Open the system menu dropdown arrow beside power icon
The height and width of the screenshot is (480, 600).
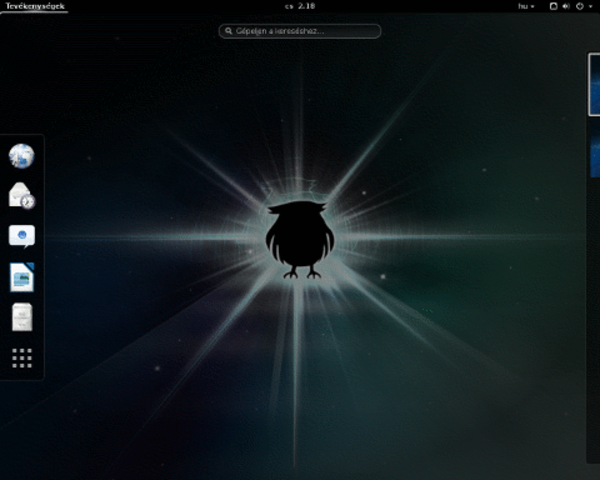coord(590,7)
